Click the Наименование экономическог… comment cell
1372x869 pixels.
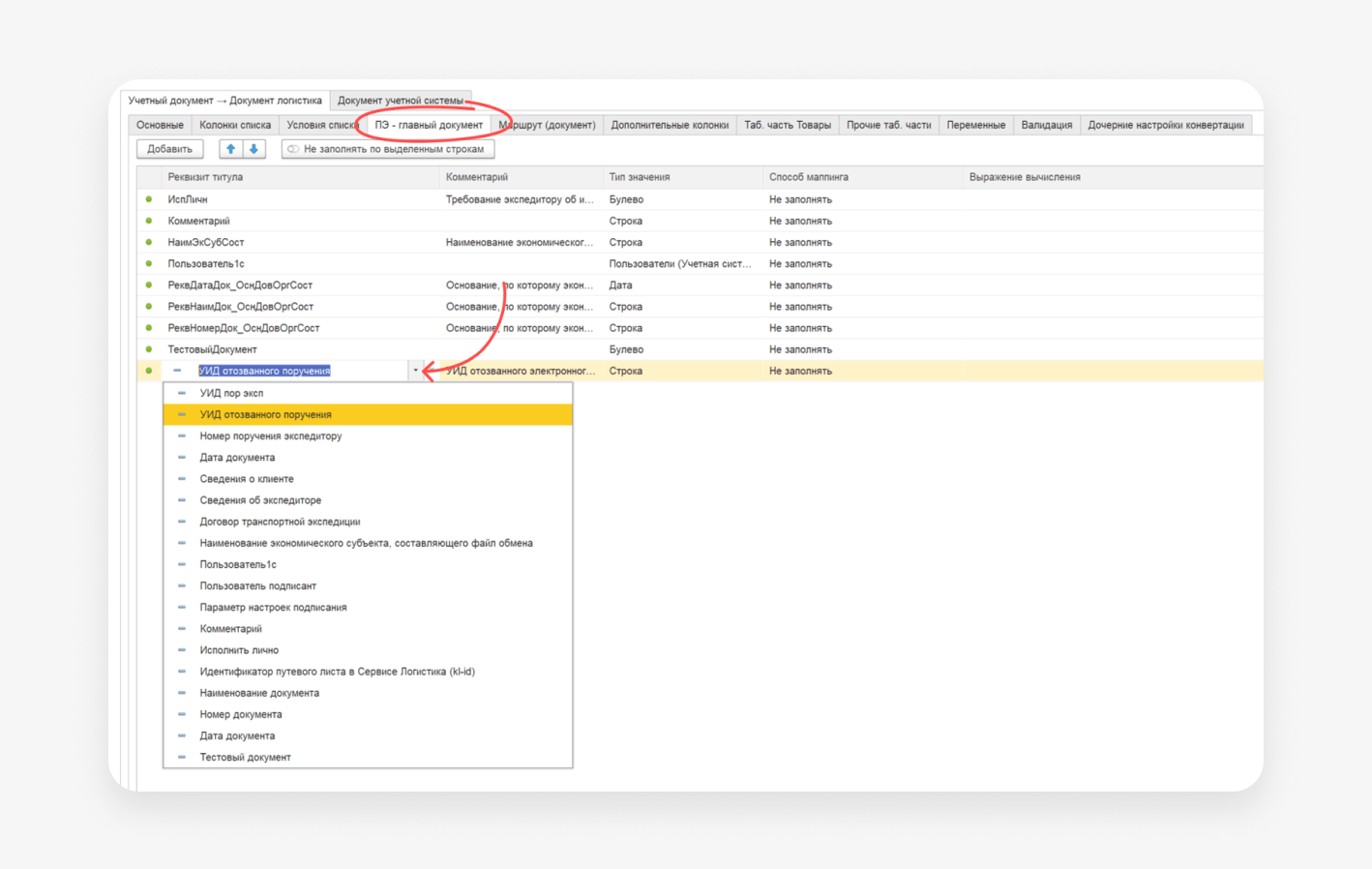click(x=522, y=242)
